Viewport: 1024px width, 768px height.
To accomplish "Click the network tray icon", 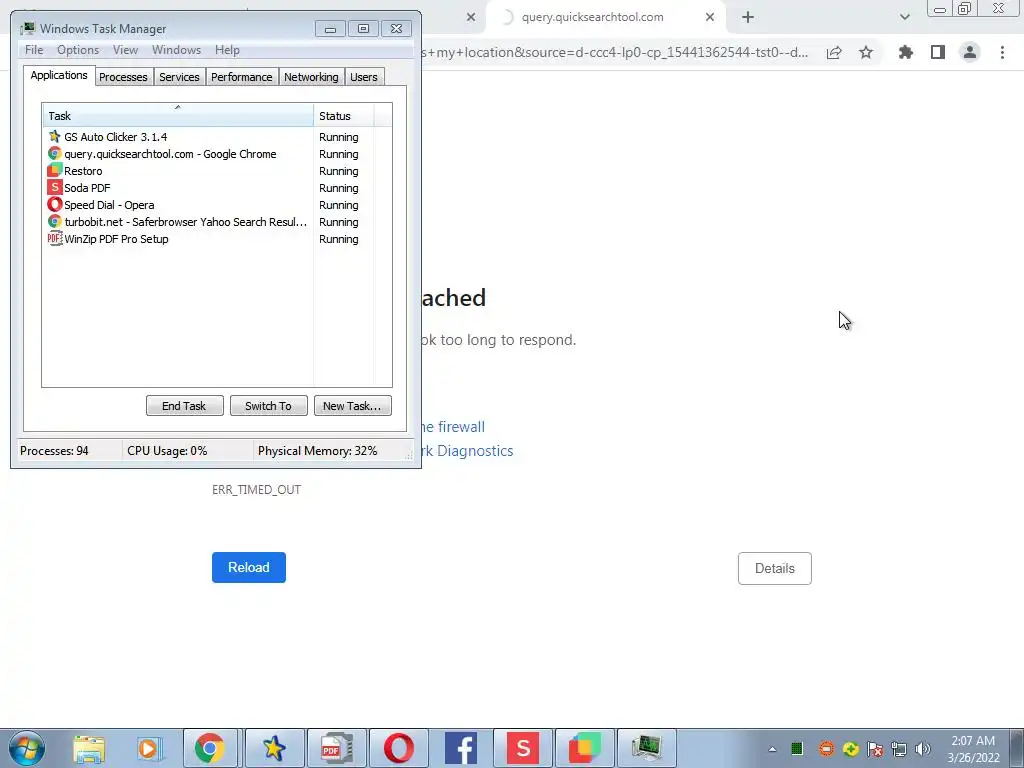I will (x=899, y=749).
